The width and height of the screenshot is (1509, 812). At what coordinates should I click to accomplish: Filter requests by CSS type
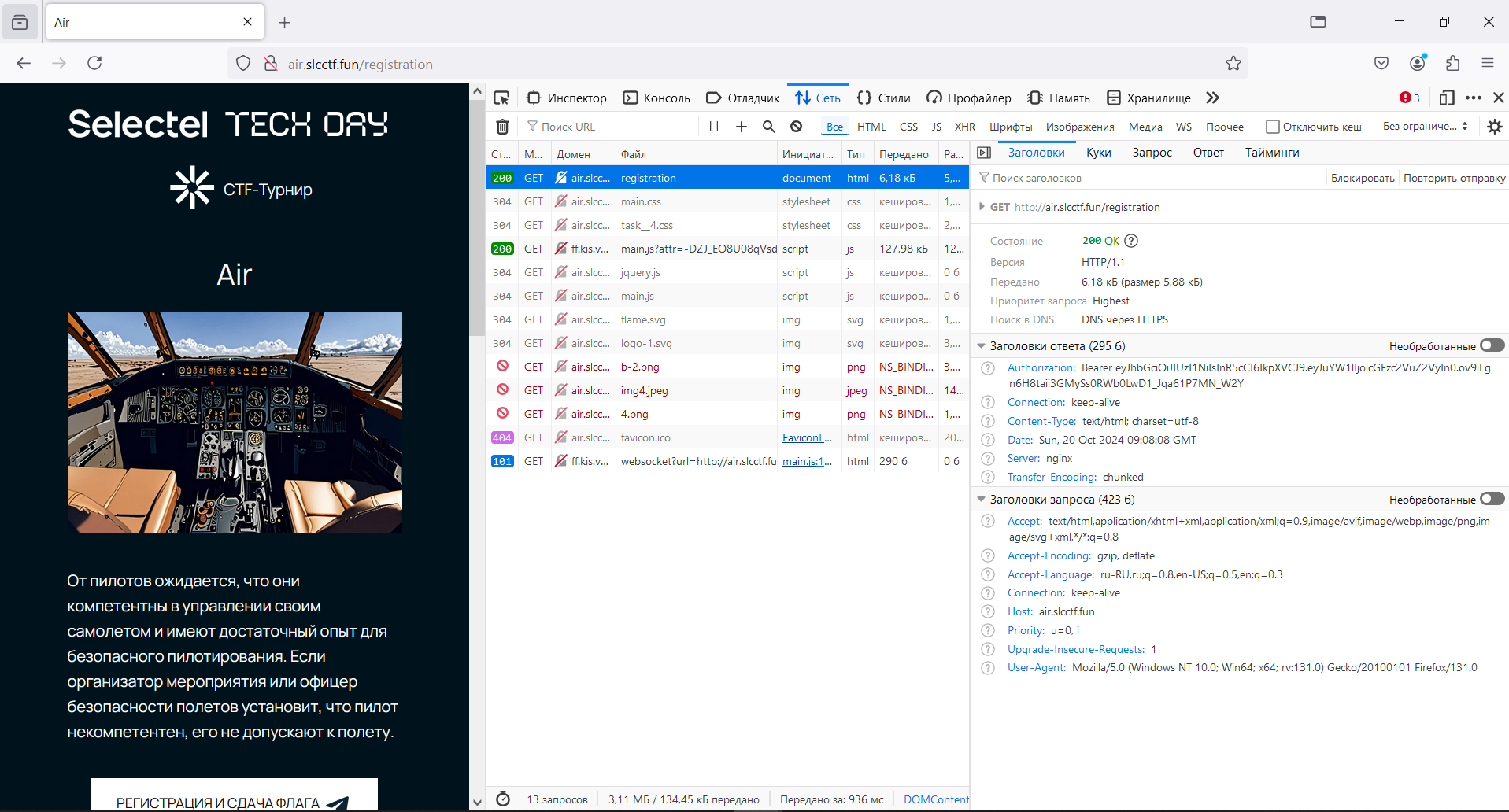tap(908, 127)
